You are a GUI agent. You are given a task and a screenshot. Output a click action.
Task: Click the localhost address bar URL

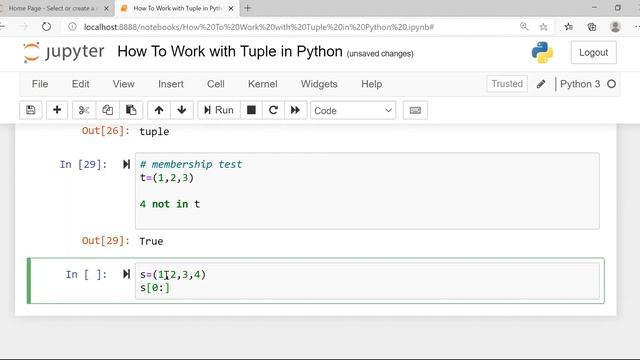coord(259,27)
